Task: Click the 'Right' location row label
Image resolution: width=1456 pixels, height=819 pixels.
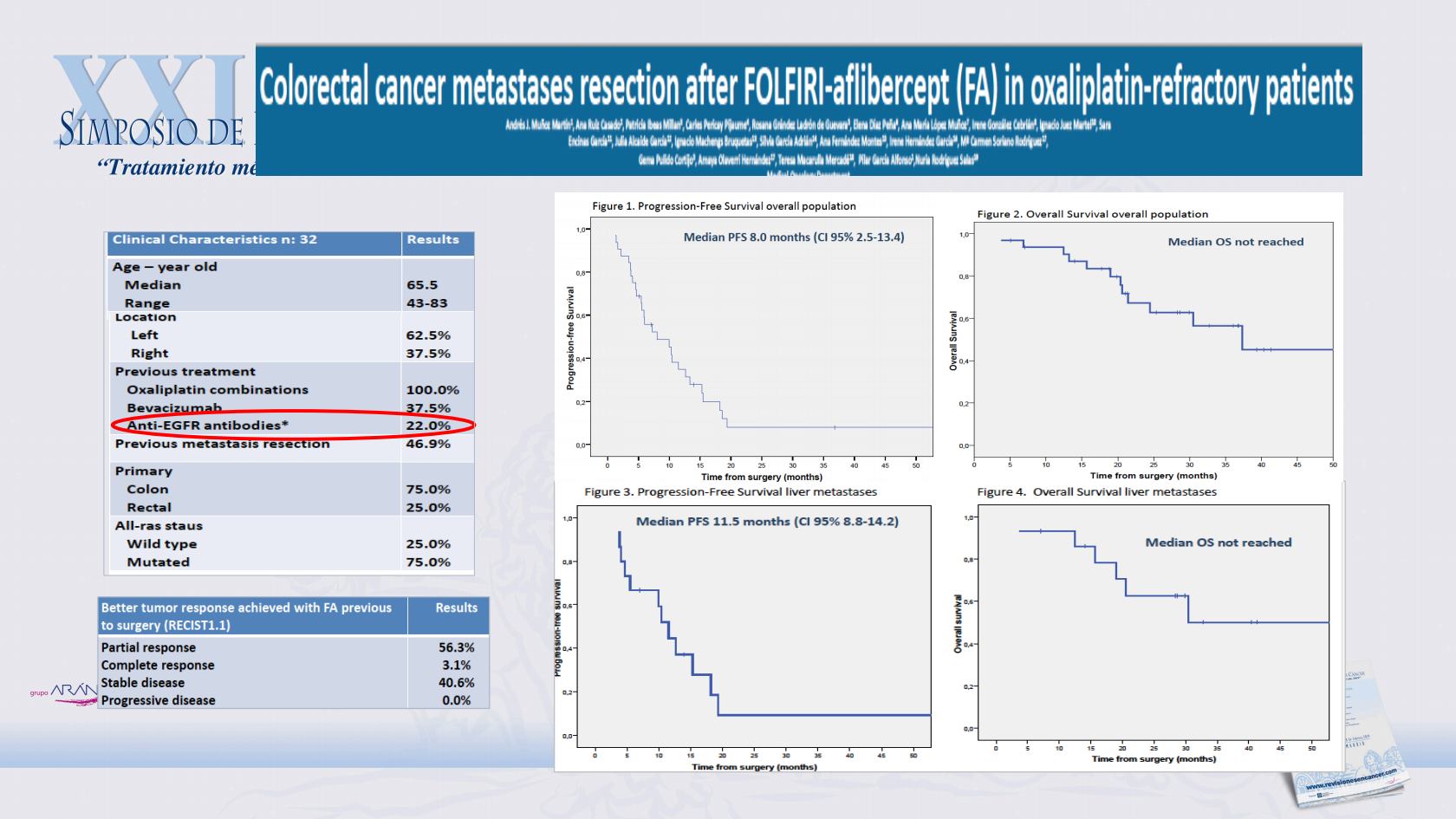Action: [149, 354]
